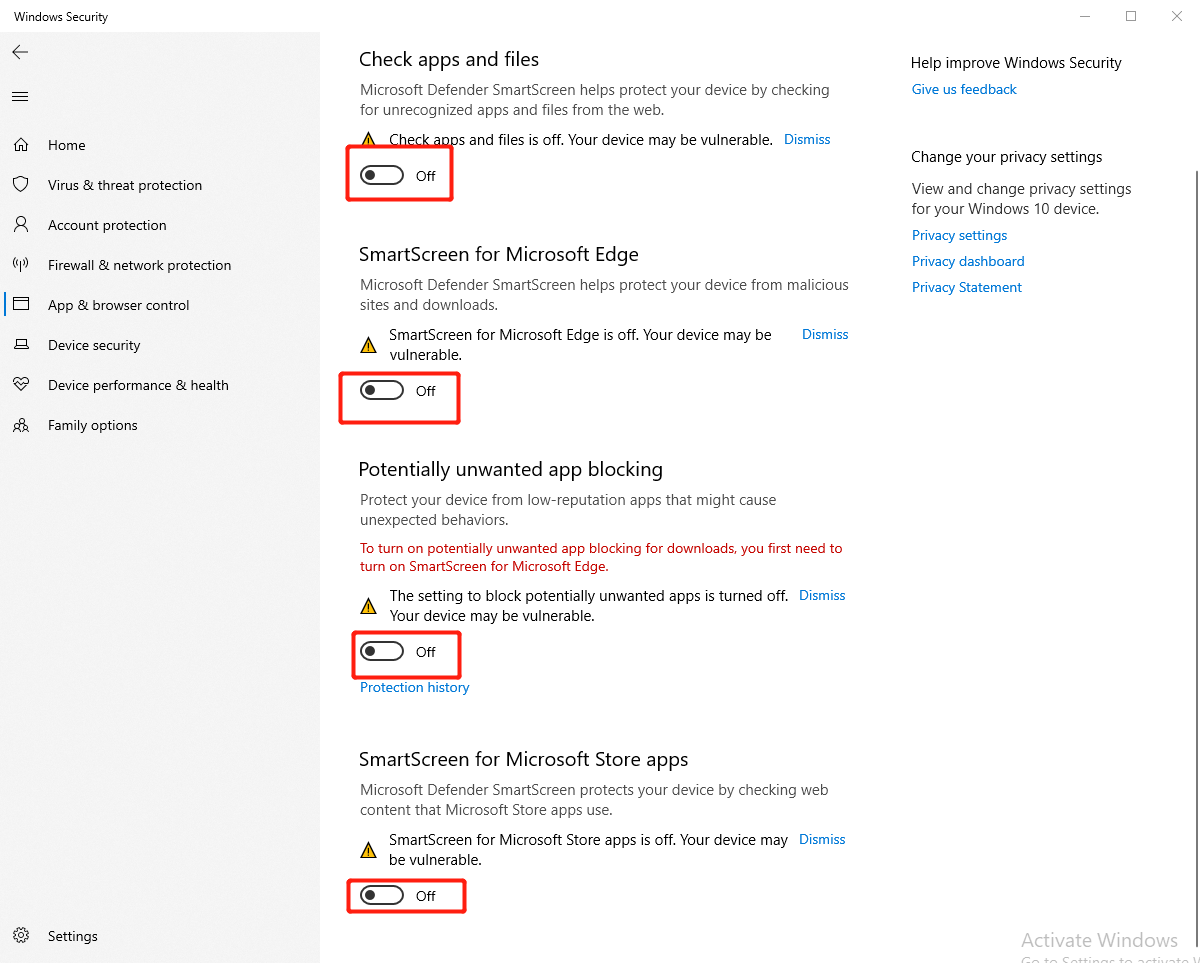Click the Virus & threat protection shield icon
1200x963 pixels.
[21, 185]
